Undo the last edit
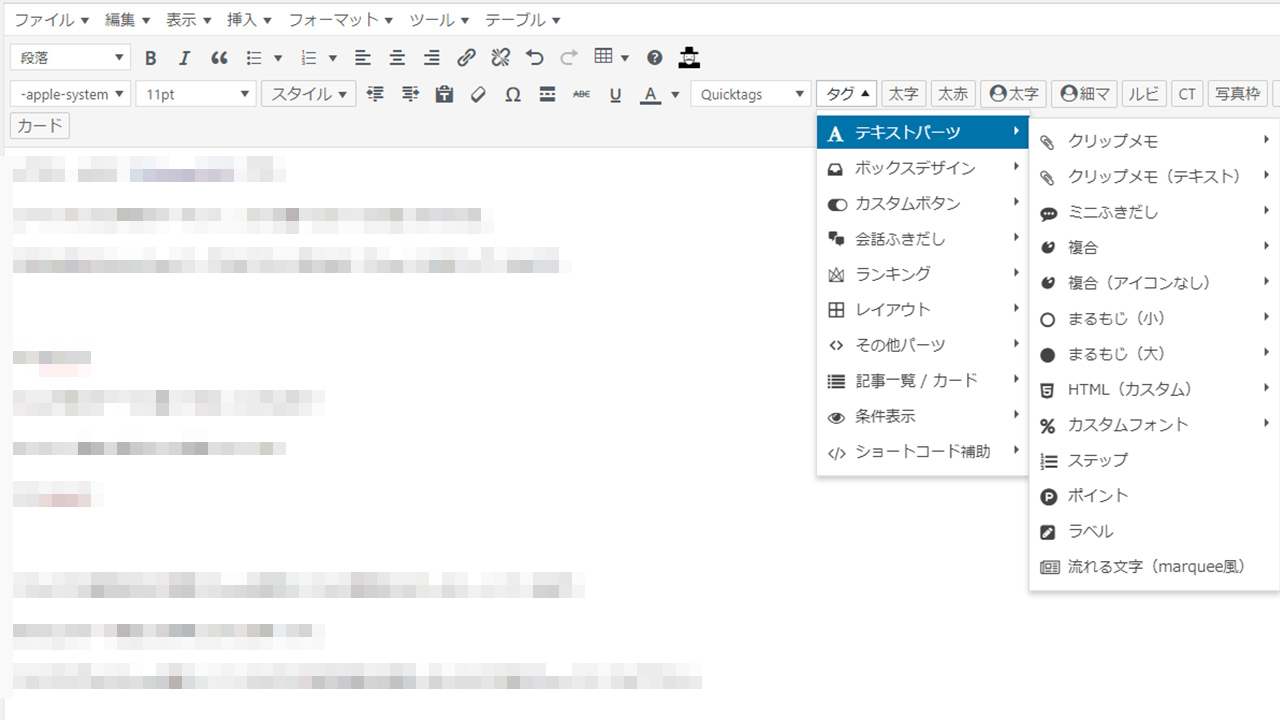 (535, 58)
